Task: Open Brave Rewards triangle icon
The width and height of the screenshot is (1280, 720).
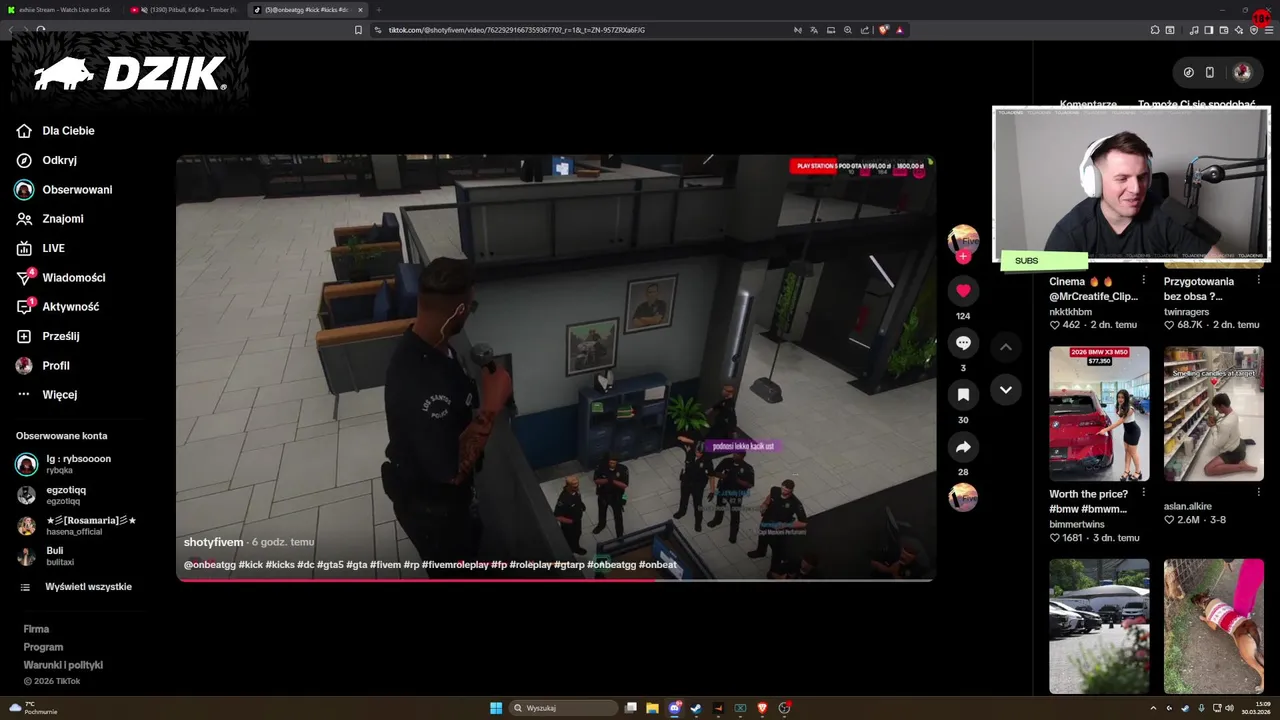Action: click(900, 30)
